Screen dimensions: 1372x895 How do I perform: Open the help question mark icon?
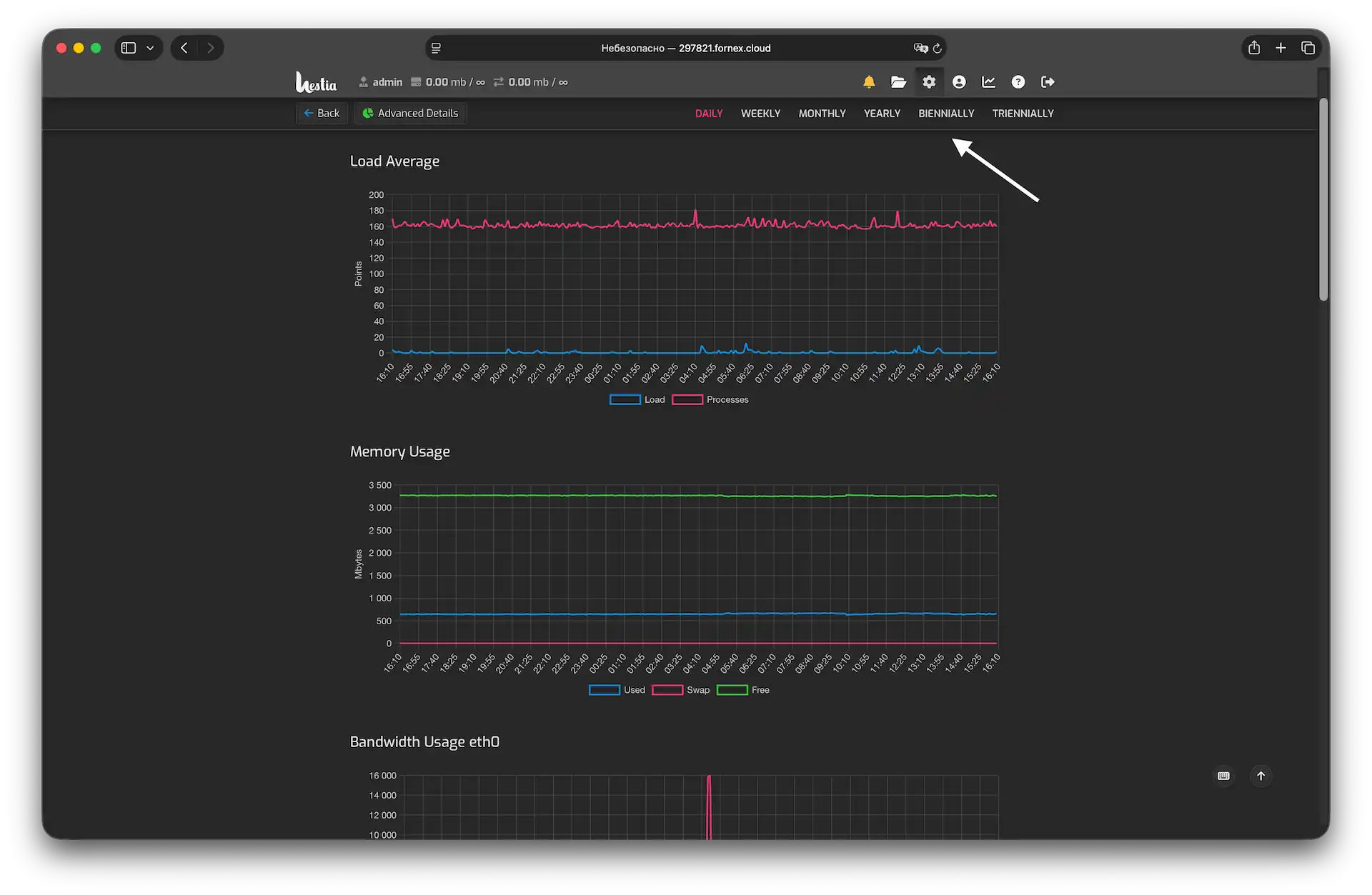tap(1018, 82)
